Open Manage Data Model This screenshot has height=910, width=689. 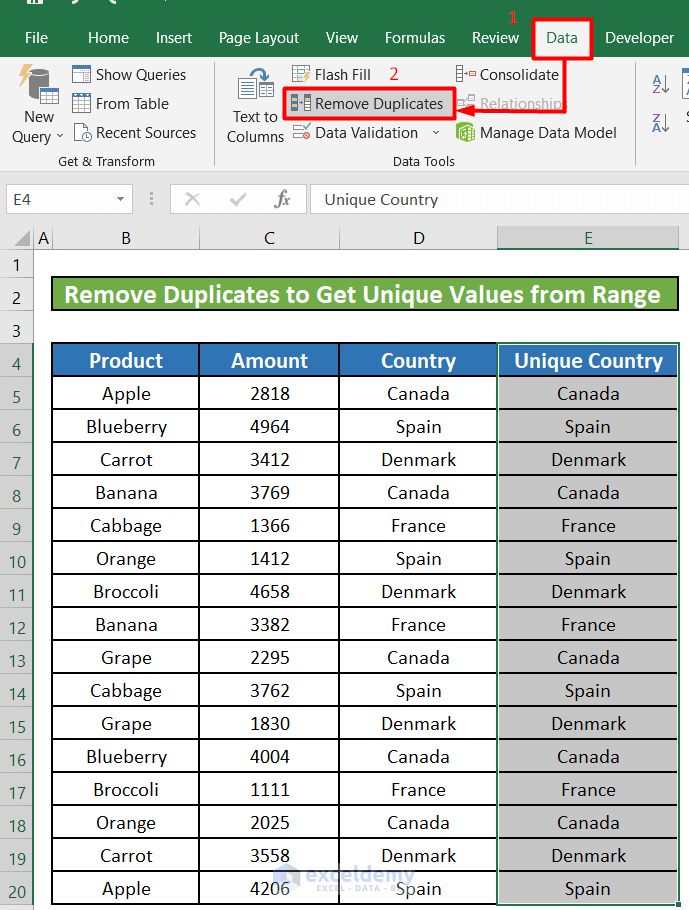tap(536, 133)
